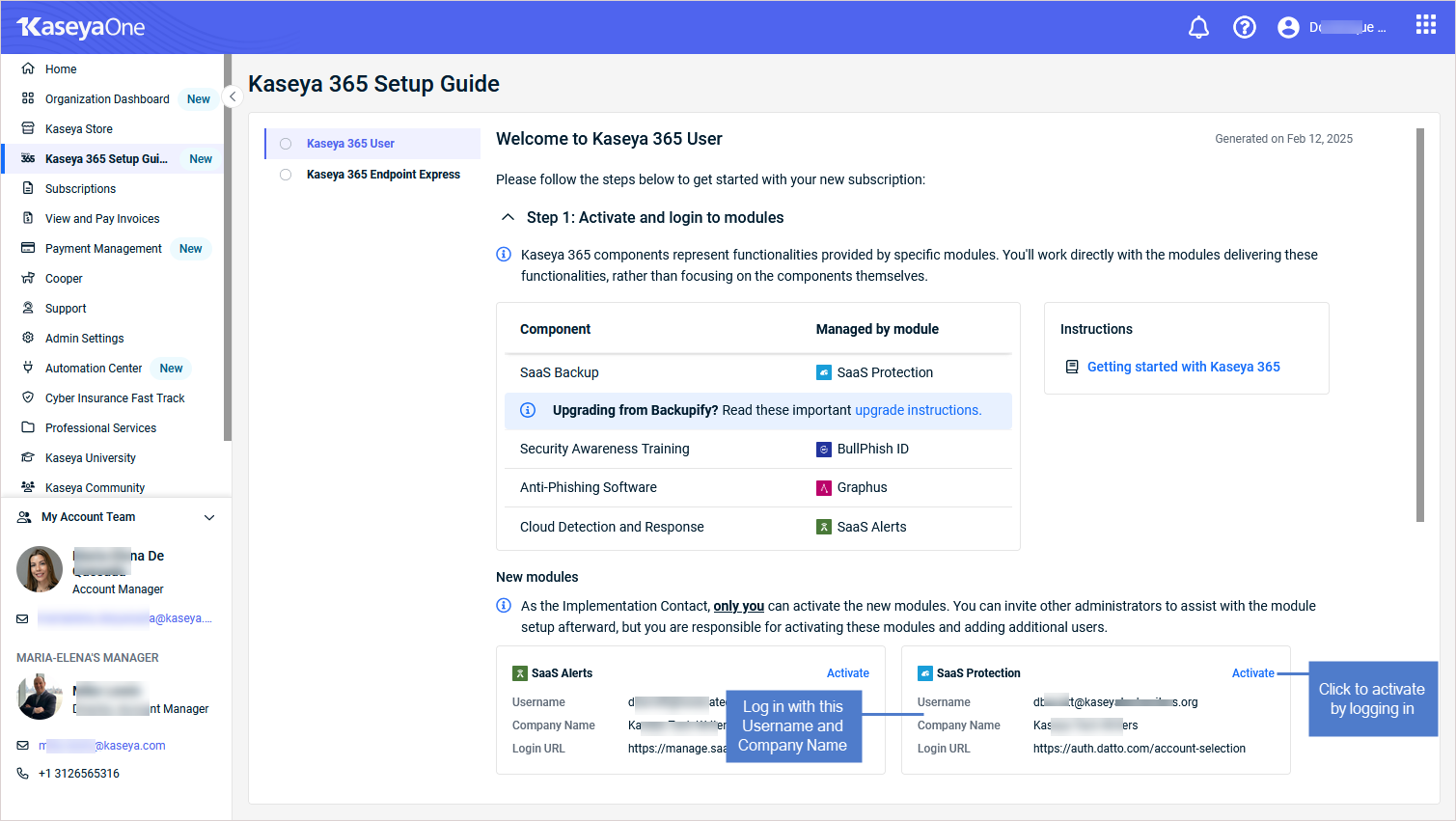1456x821 pixels.
Task: Click the SaaS Protection module icon in table
Action: click(824, 372)
